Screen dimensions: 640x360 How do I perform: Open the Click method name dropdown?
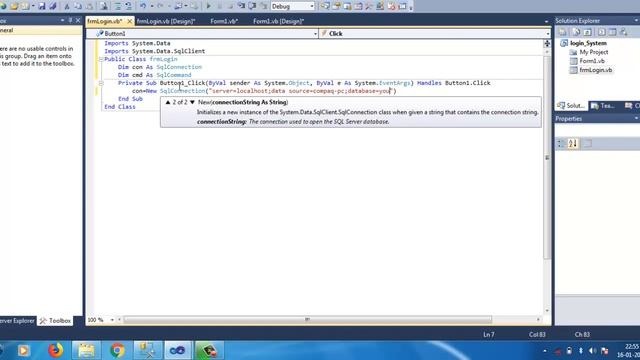pyautogui.click(x=435, y=33)
